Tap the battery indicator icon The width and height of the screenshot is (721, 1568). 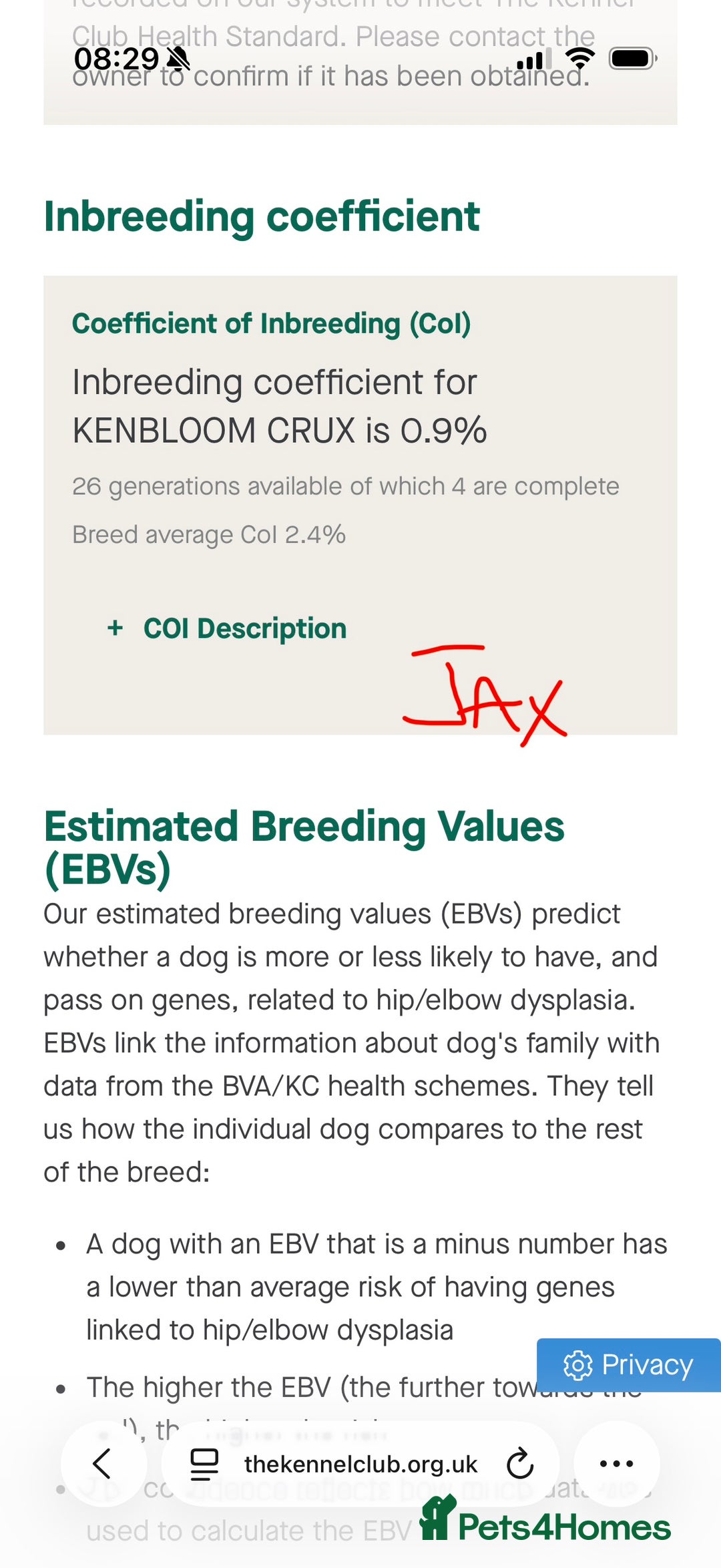point(632,59)
